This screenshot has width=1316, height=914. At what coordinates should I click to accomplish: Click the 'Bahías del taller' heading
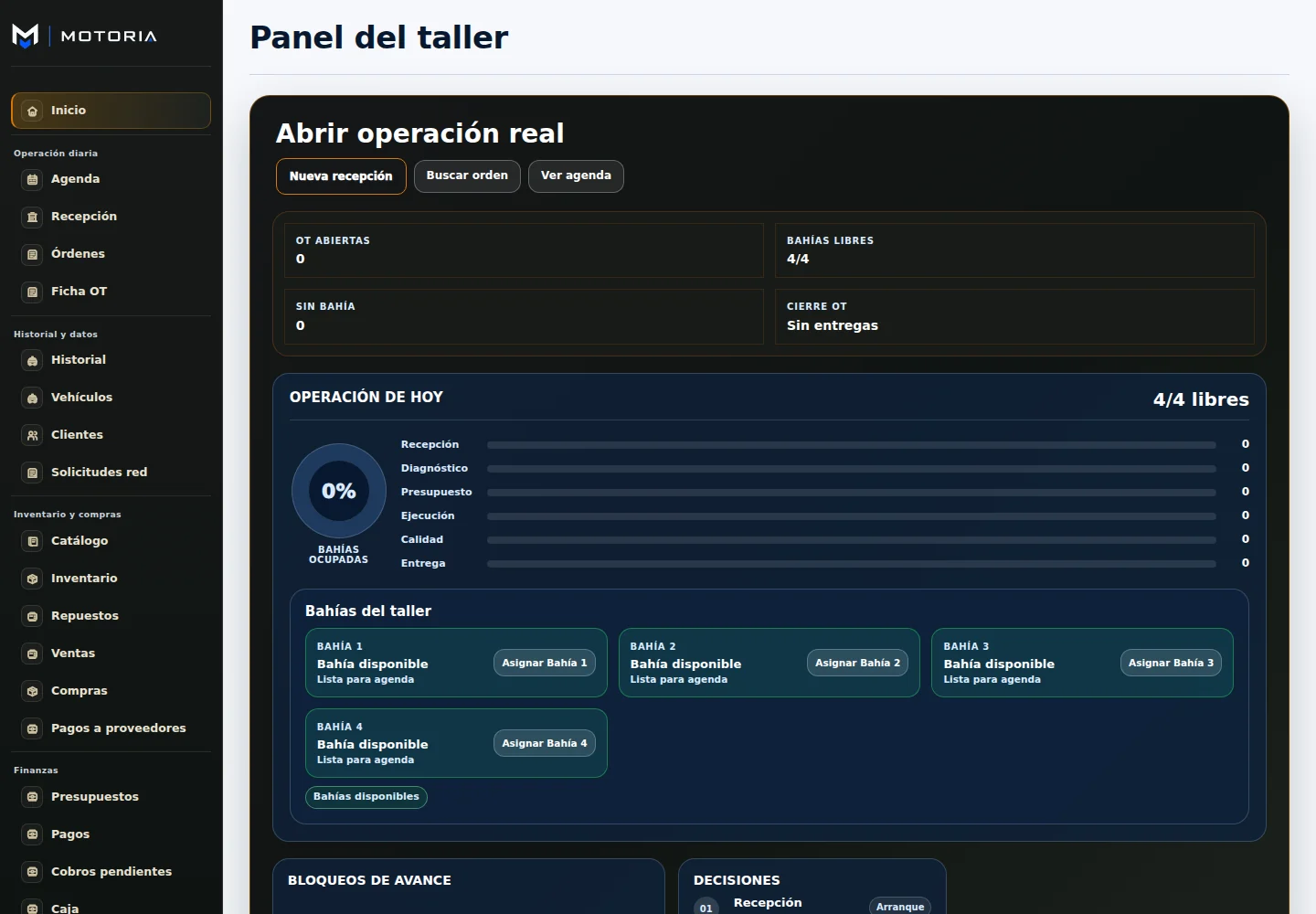[368, 611]
